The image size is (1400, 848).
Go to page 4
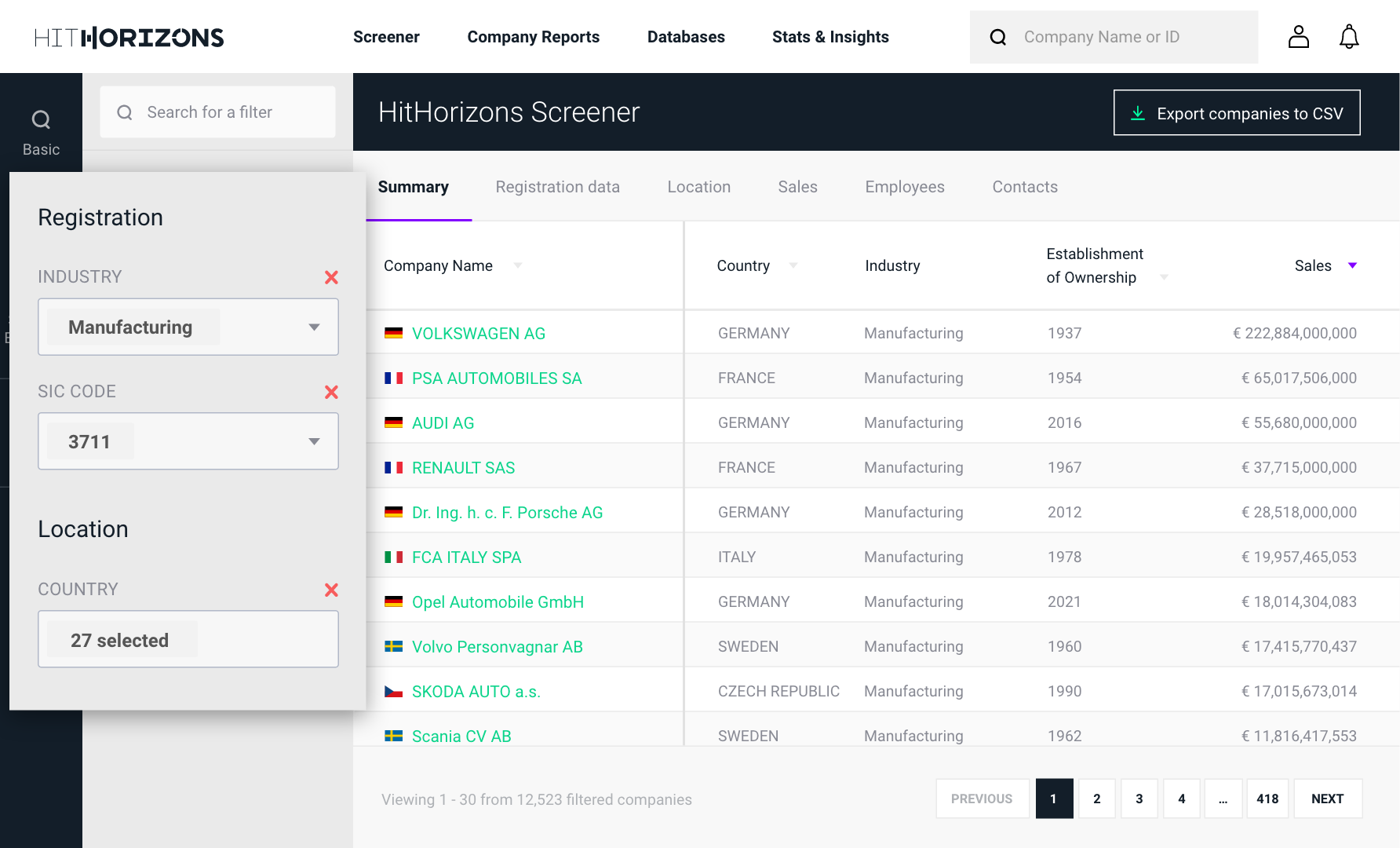(1182, 799)
